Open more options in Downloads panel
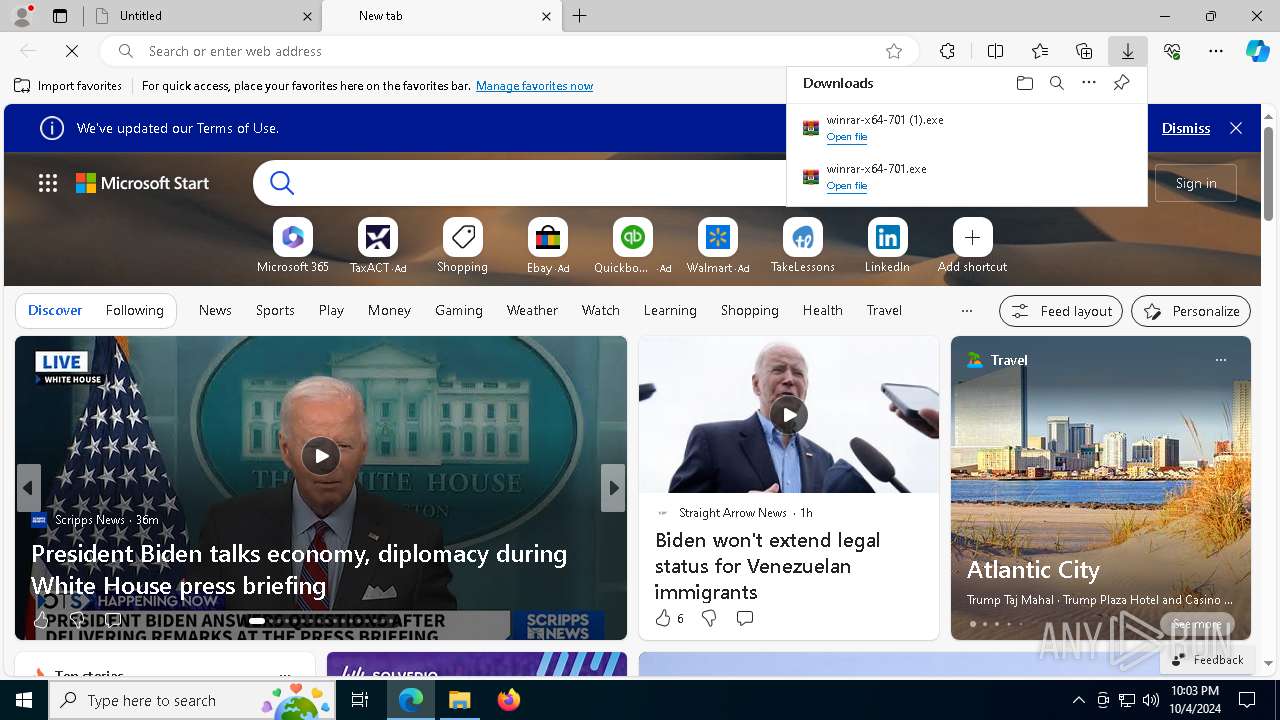The image size is (1280, 720). tap(1089, 83)
